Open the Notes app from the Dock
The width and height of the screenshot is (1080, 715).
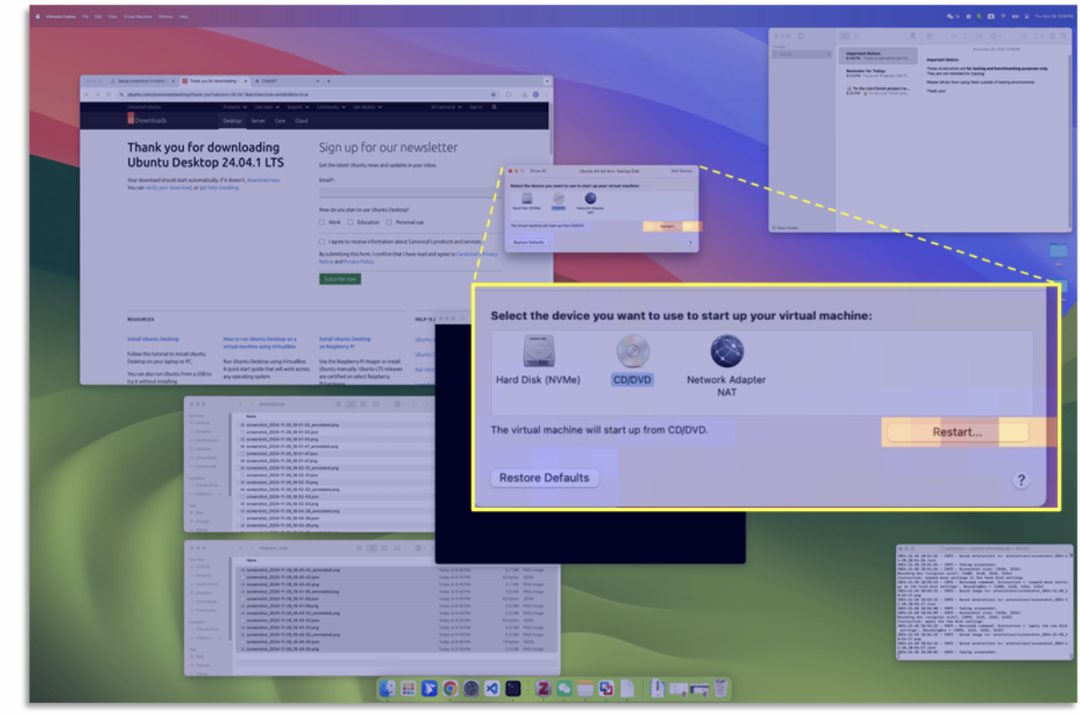click(x=585, y=688)
